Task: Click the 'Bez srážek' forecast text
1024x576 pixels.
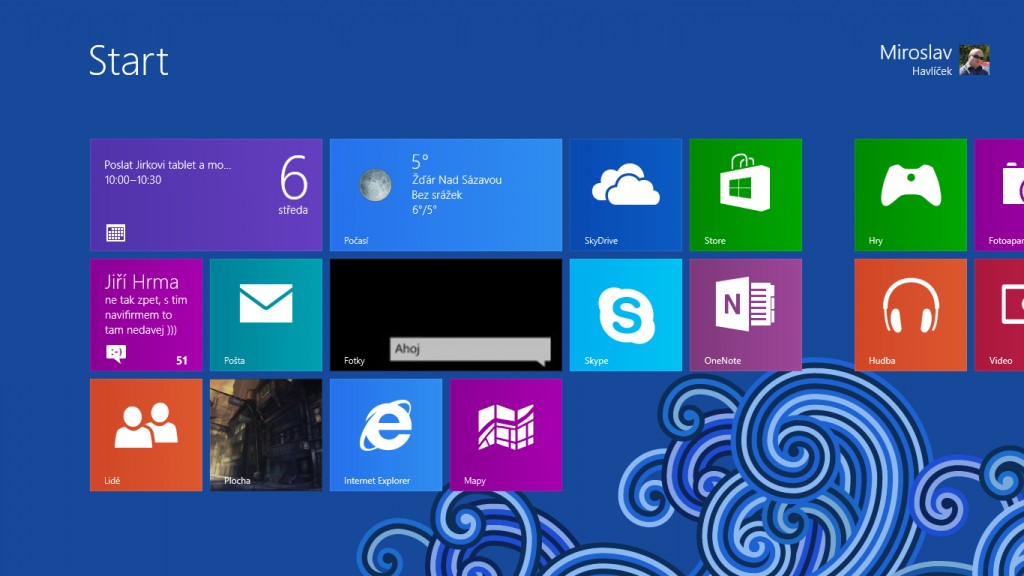Action: click(437, 195)
